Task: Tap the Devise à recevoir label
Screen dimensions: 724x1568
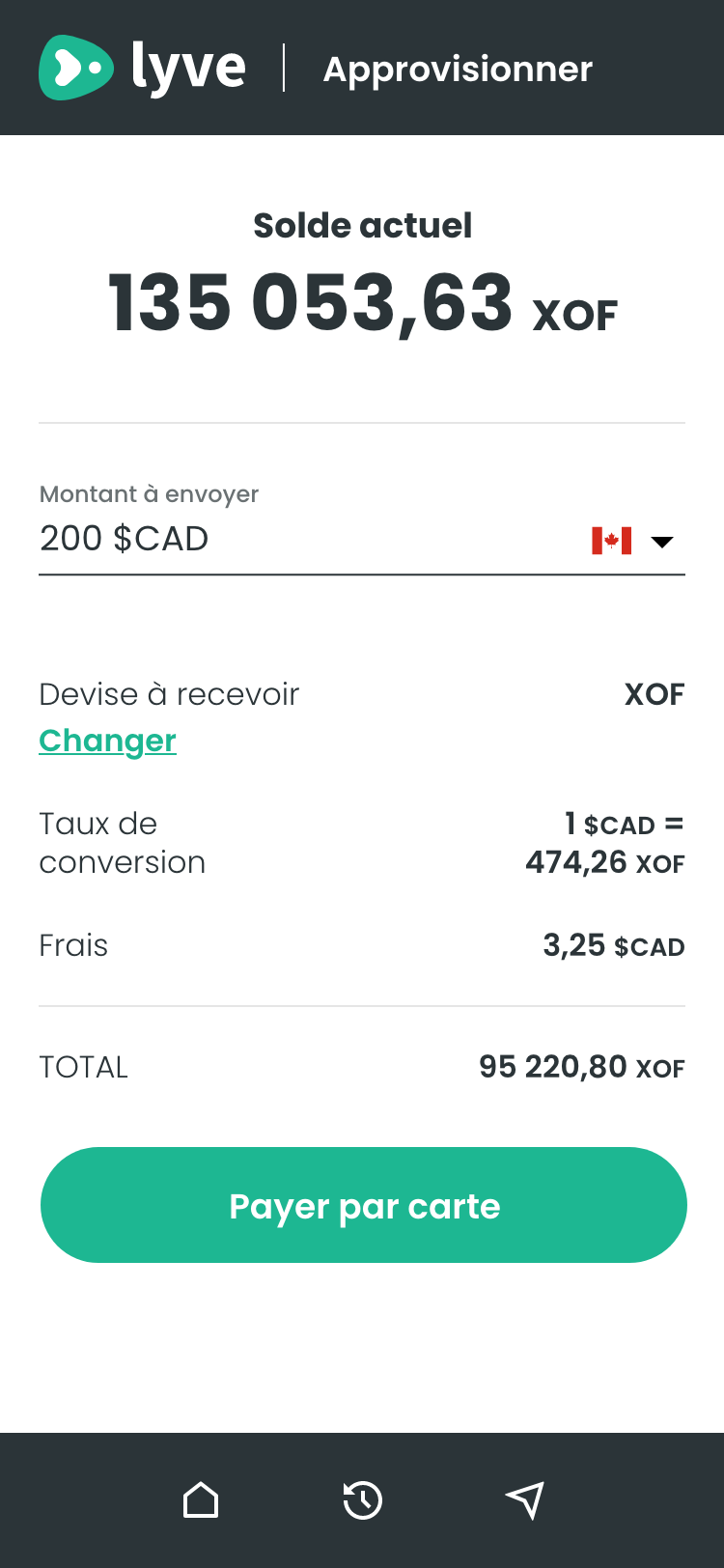Action: [x=169, y=694]
